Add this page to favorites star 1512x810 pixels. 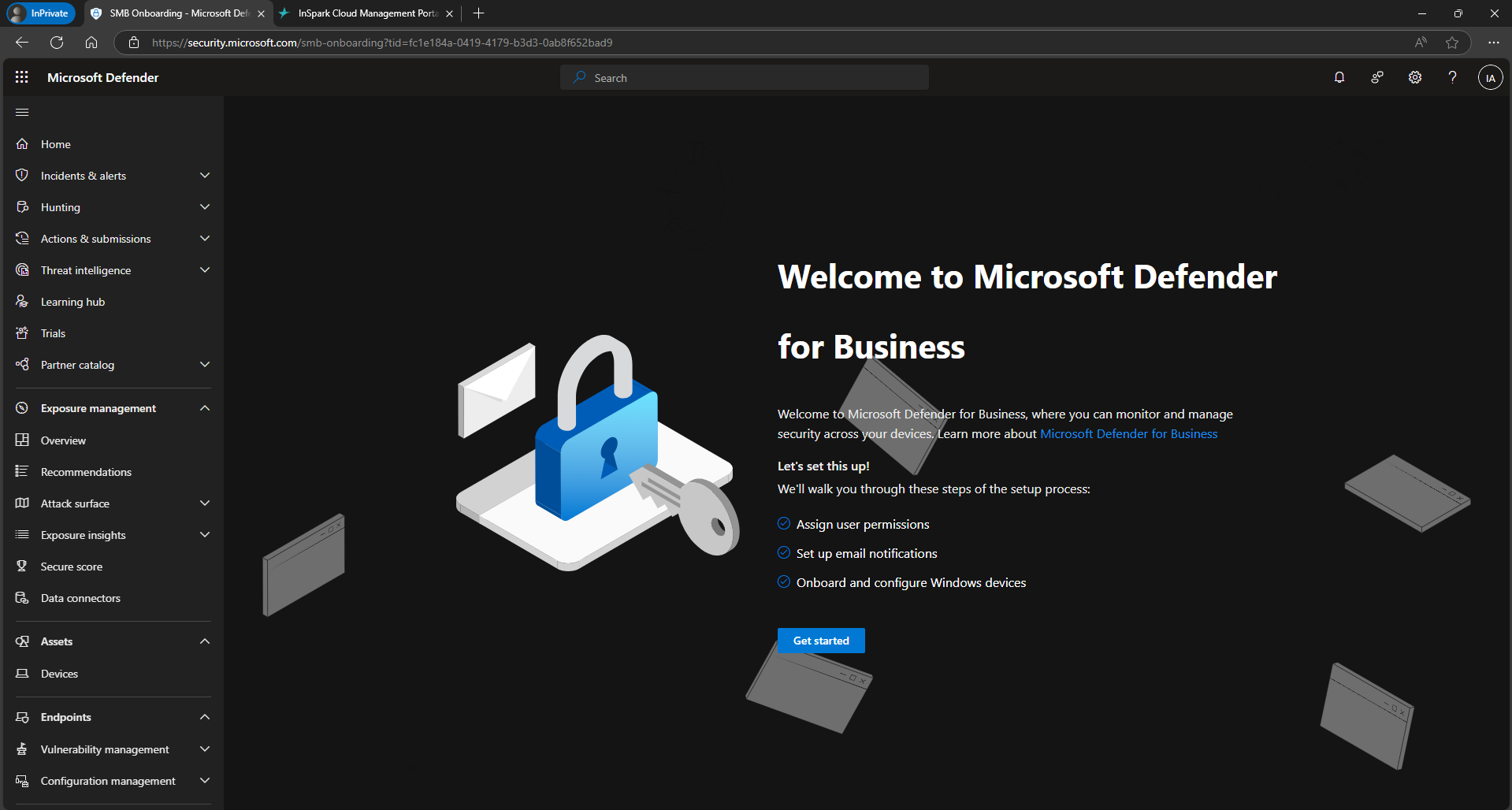coord(1452,43)
